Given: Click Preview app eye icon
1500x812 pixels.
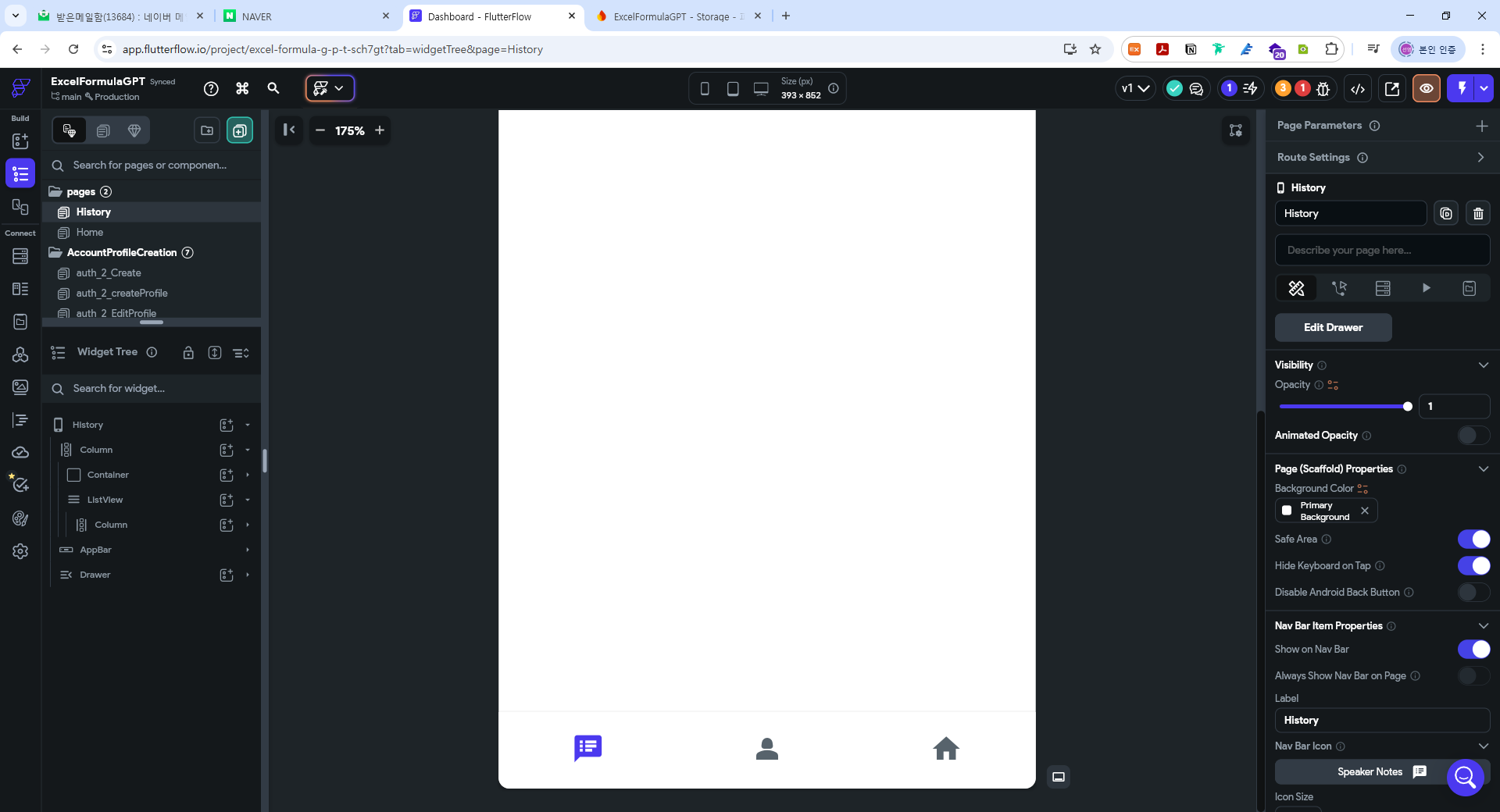Looking at the screenshot, I should pos(1427,88).
